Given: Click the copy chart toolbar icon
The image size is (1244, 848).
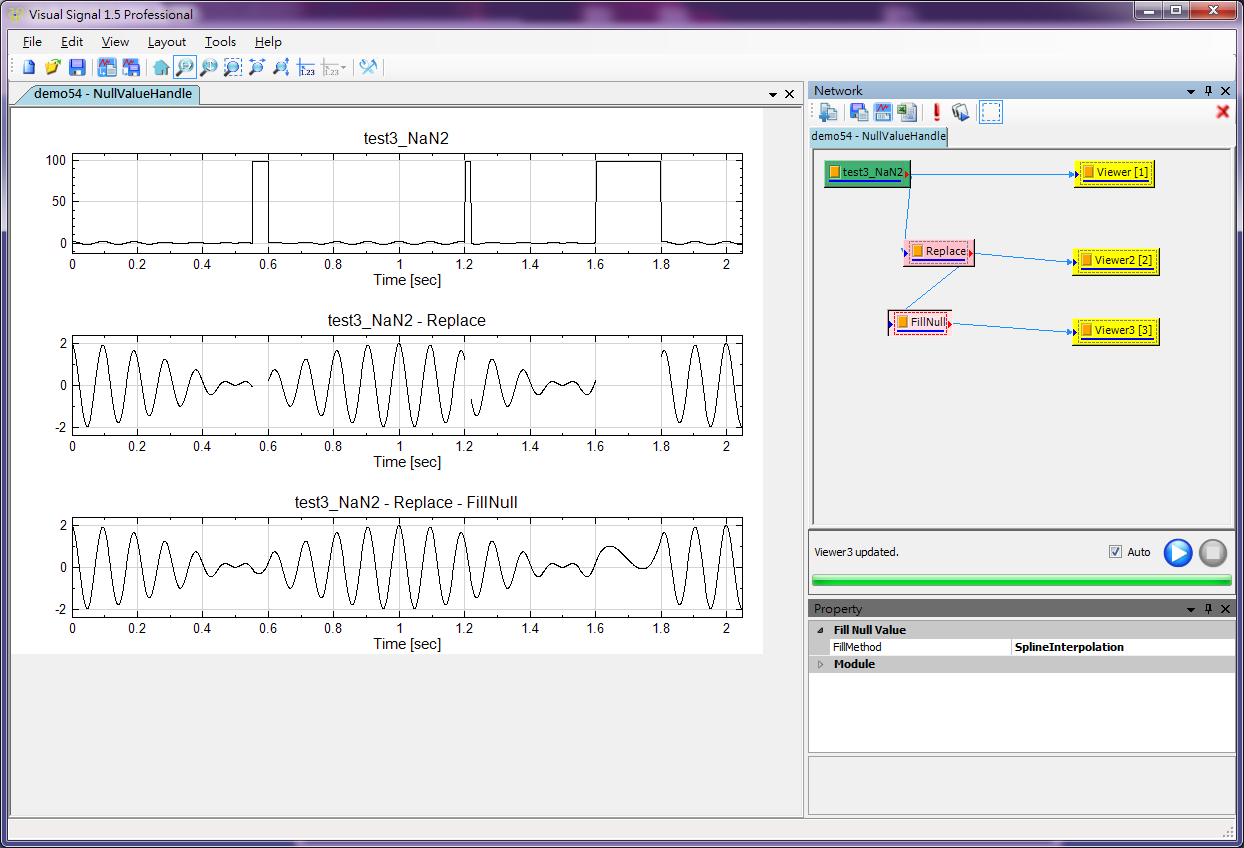Looking at the screenshot, I should click(107, 67).
